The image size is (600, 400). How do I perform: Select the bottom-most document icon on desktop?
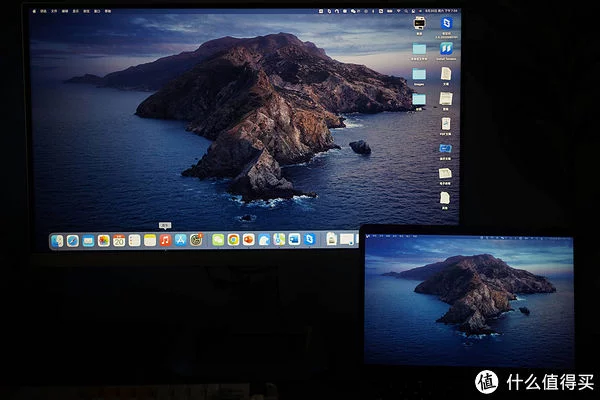[445, 199]
